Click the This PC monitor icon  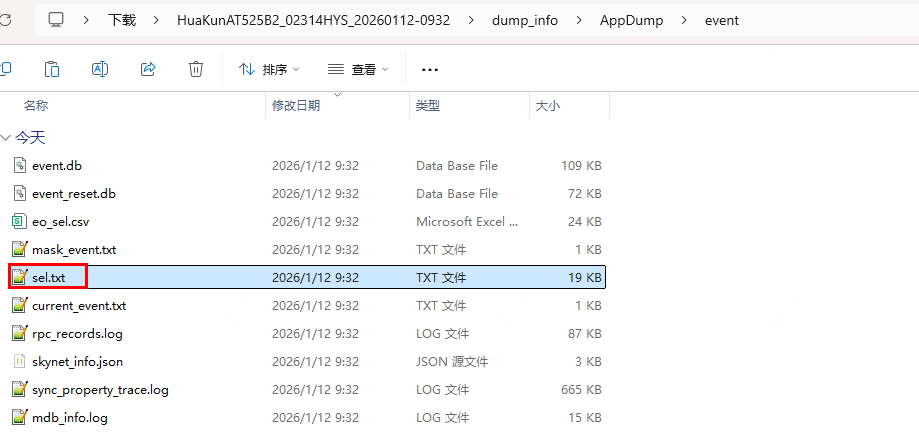pos(57,20)
